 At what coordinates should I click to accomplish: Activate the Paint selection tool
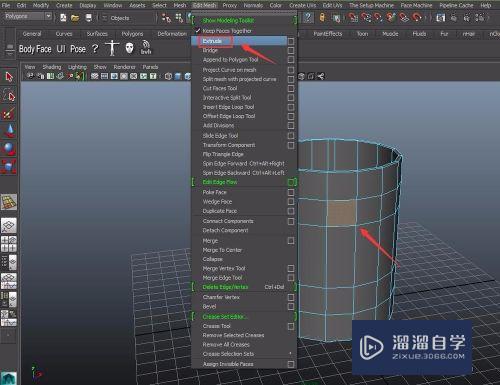(9, 113)
